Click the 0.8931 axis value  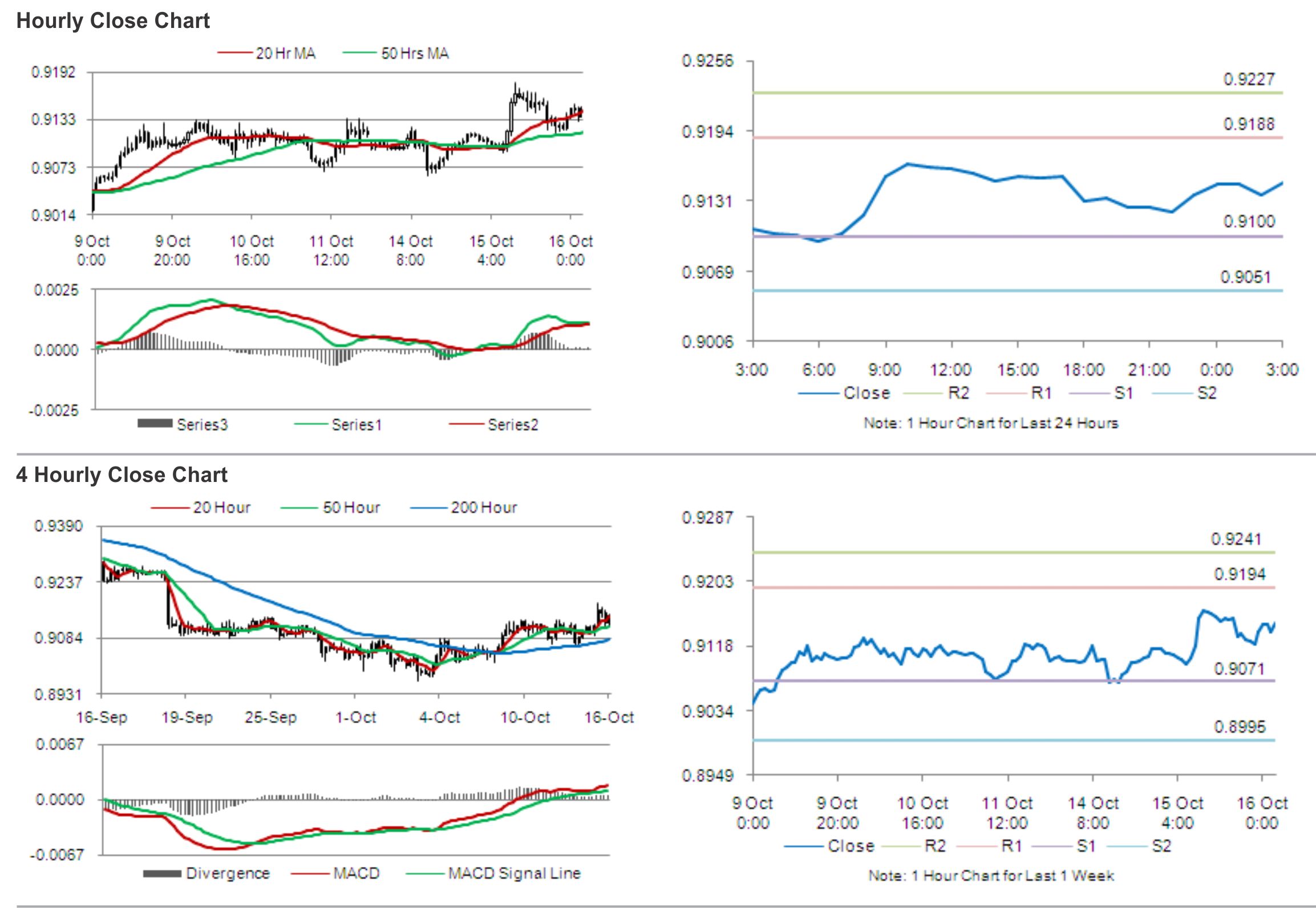(58, 695)
